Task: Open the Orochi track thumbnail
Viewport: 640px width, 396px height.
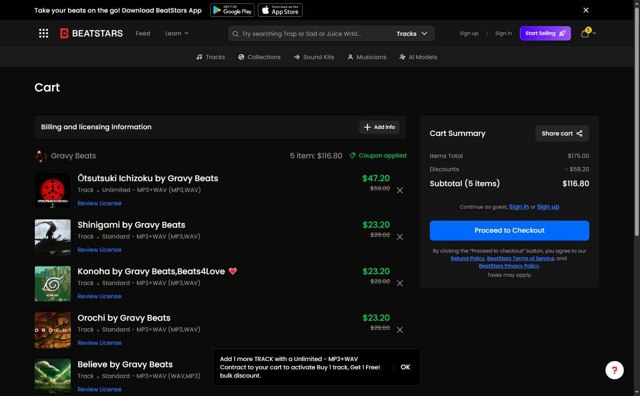Action: click(53, 330)
